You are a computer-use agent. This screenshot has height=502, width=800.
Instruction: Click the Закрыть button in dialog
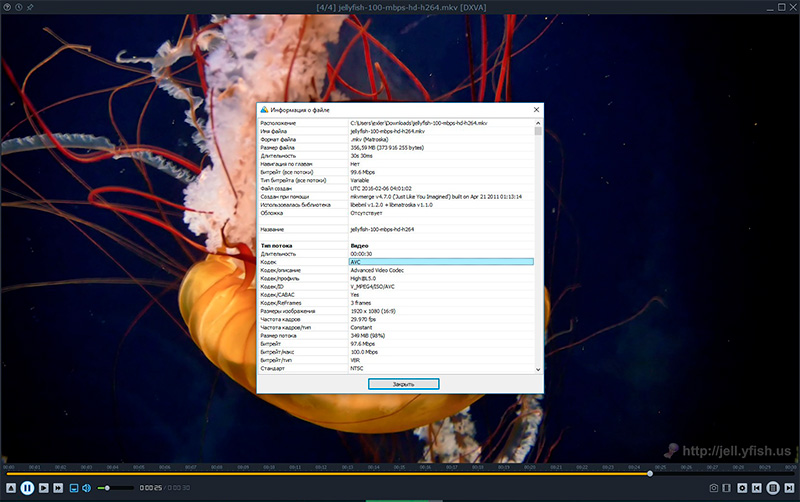pyautogui.click(x=402, y=383)
